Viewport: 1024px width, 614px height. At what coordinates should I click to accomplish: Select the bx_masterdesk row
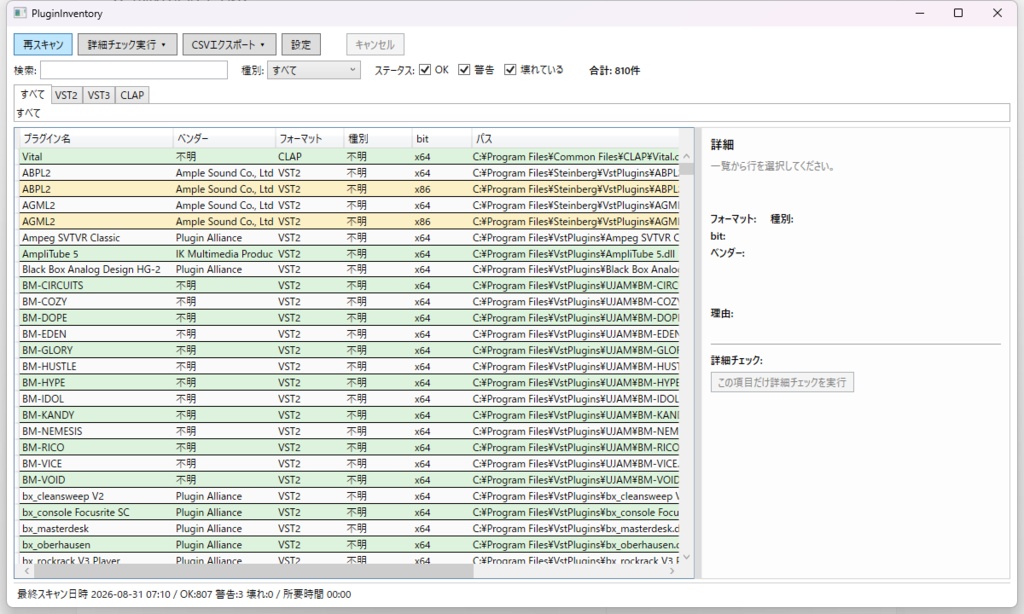point(349,528)
